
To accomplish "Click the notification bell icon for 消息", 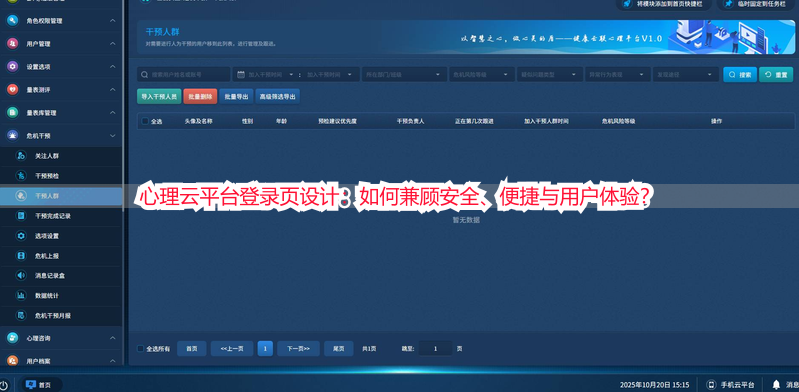I will (776, 384).
